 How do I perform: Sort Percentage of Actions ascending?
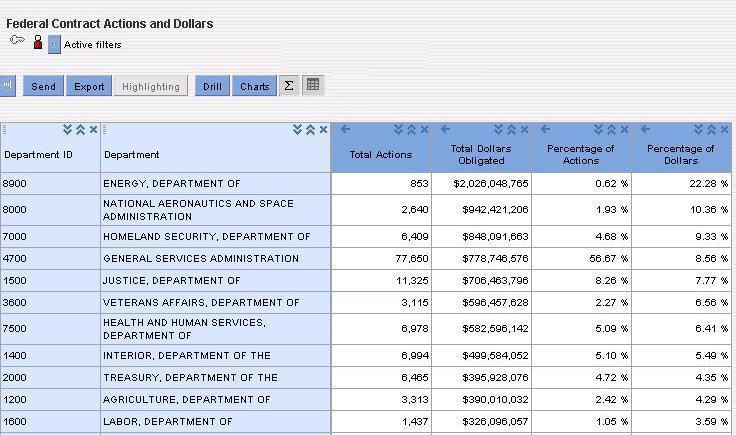pyautogui.click(x=612, y=130)
